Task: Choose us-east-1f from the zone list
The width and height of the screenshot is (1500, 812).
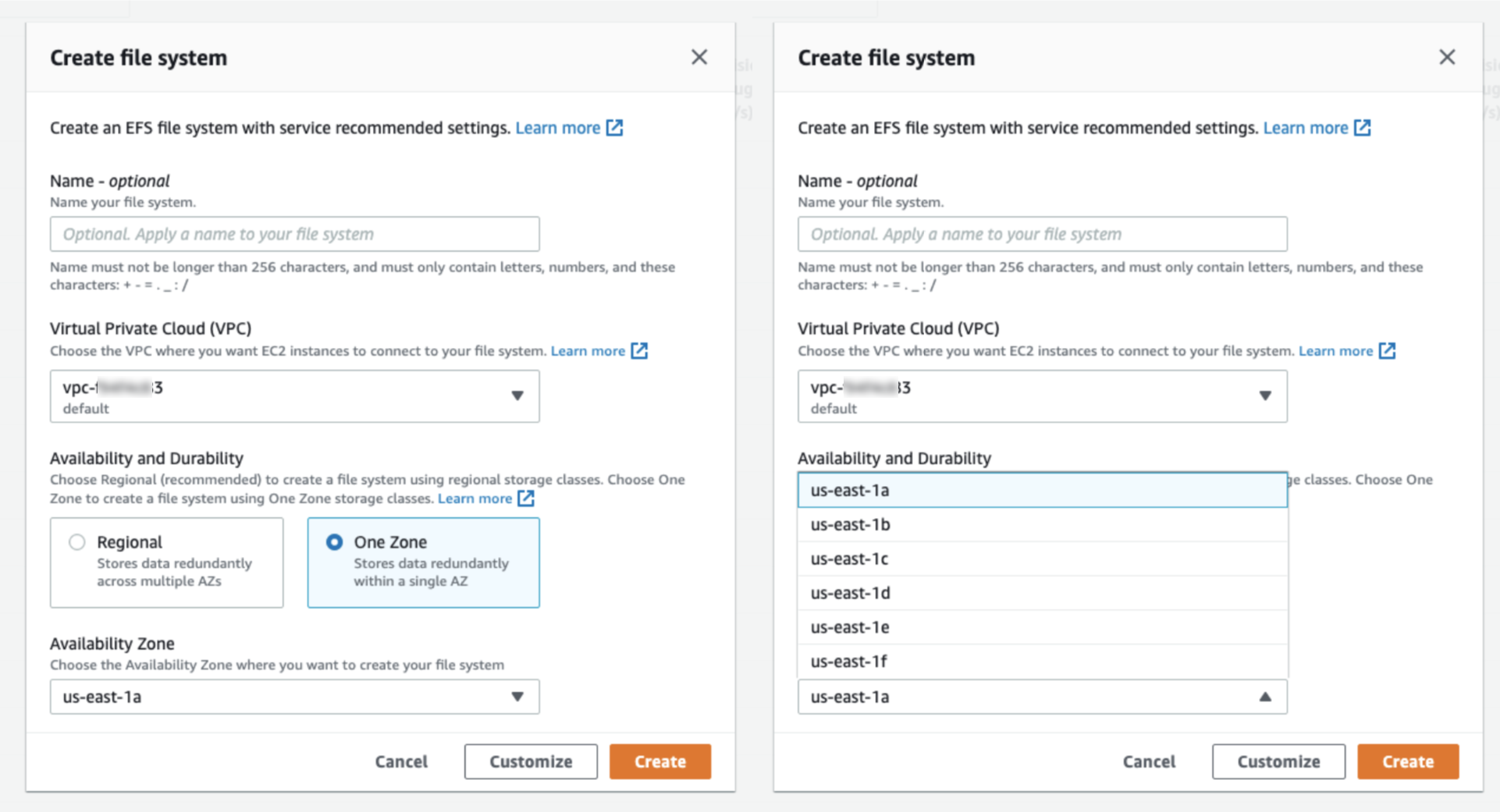Action: pyautogui.click(x=849, y=661)
